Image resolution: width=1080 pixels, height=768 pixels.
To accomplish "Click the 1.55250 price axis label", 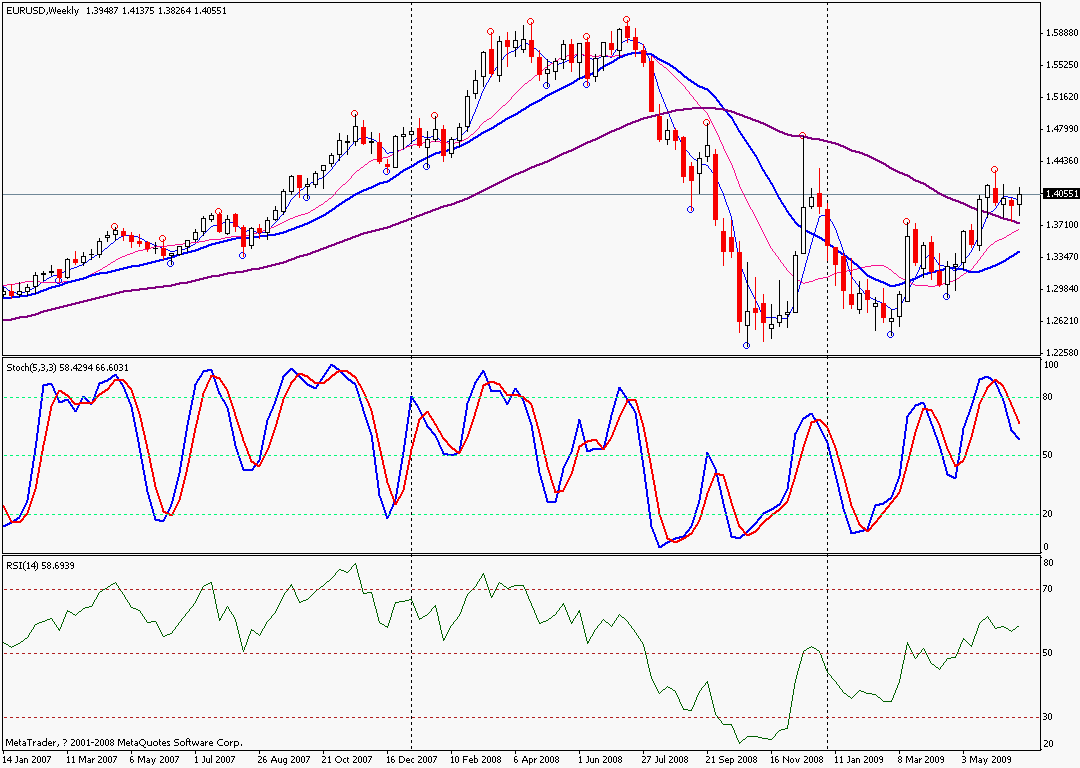I will pos(1061,65).
